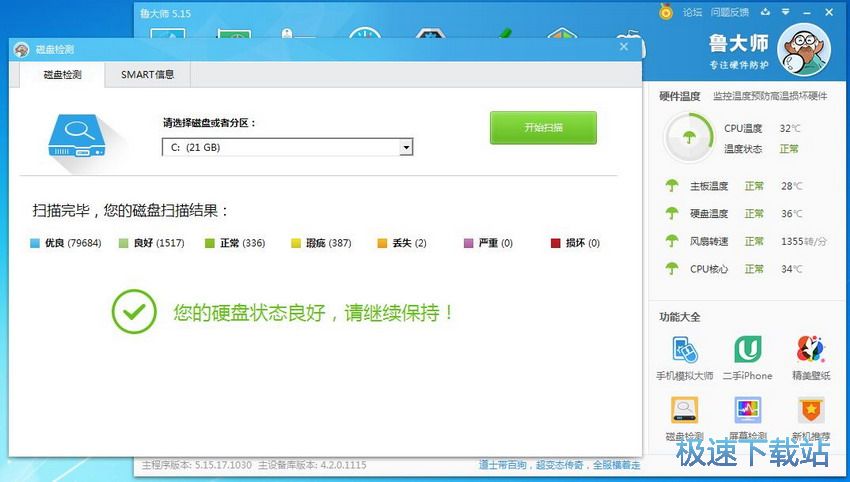
Task: Click the 主程序版本 5.15.17.1030 text
Action: pyautogui.click(x=197, y=465)
